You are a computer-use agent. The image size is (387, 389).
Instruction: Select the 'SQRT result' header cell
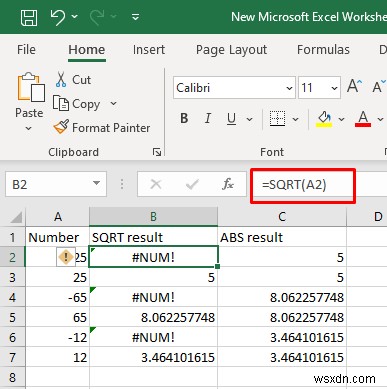(153, 237)
